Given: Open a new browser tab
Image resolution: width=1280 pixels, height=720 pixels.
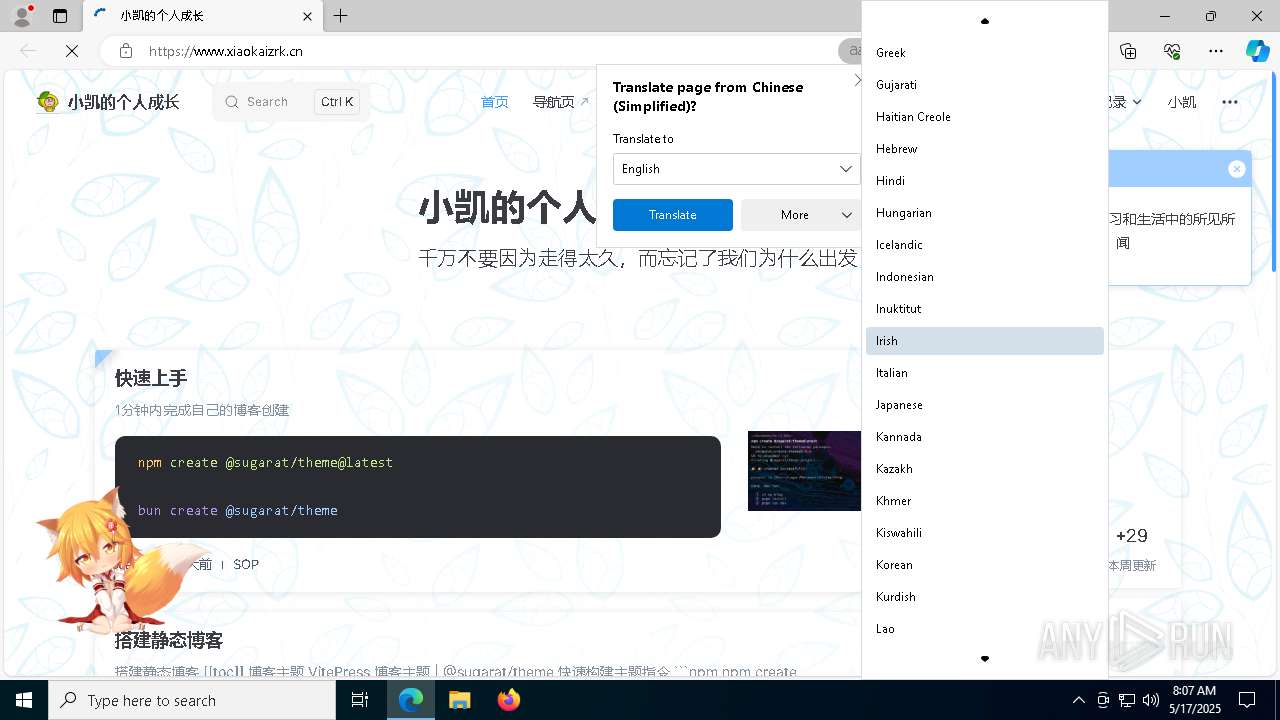Looking at the screenshot, I should 341,16.
